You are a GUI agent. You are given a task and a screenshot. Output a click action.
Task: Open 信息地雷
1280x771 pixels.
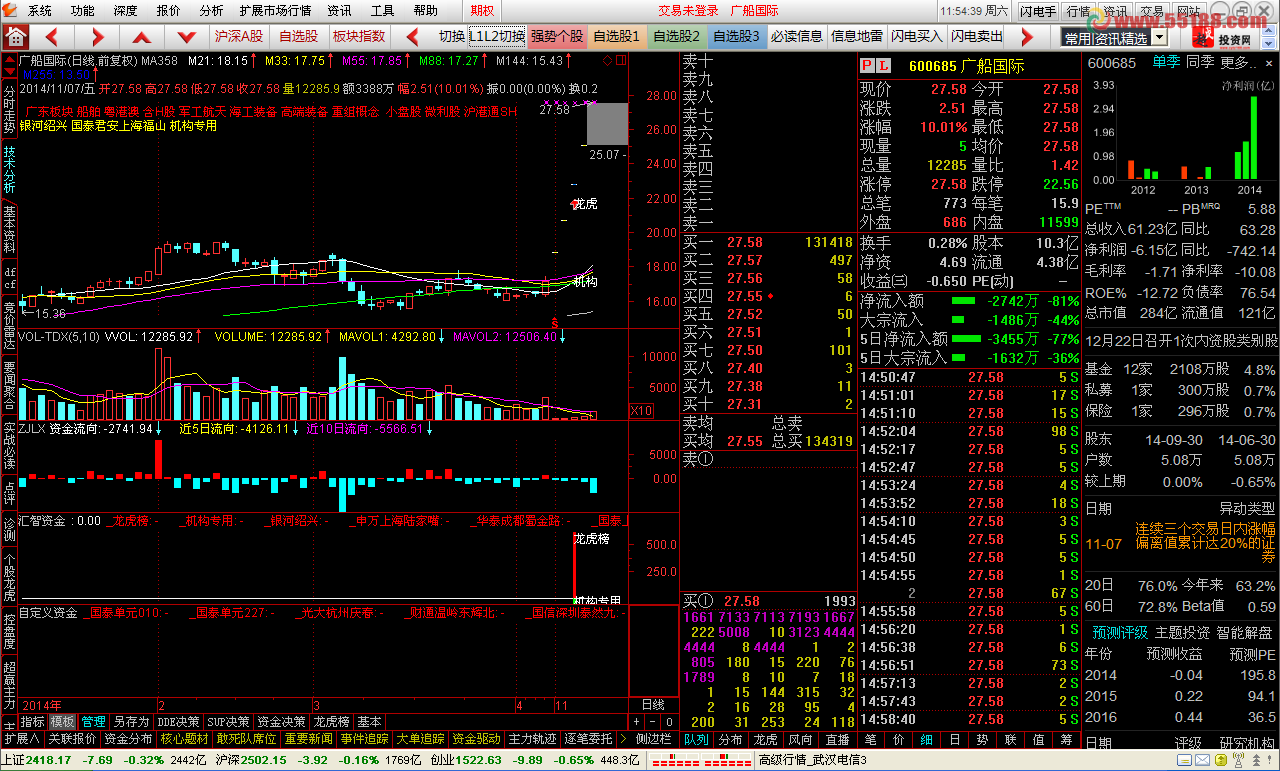857,36
